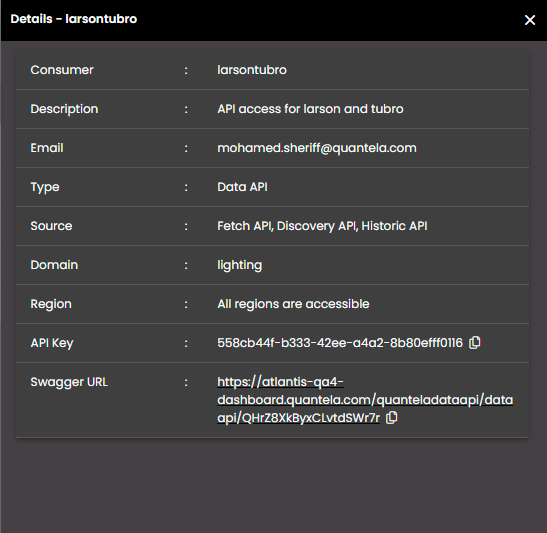The height and width of the screenshot is (533, 547).
Task: Copy the API Key to clipboard
Action: point(474,343)
